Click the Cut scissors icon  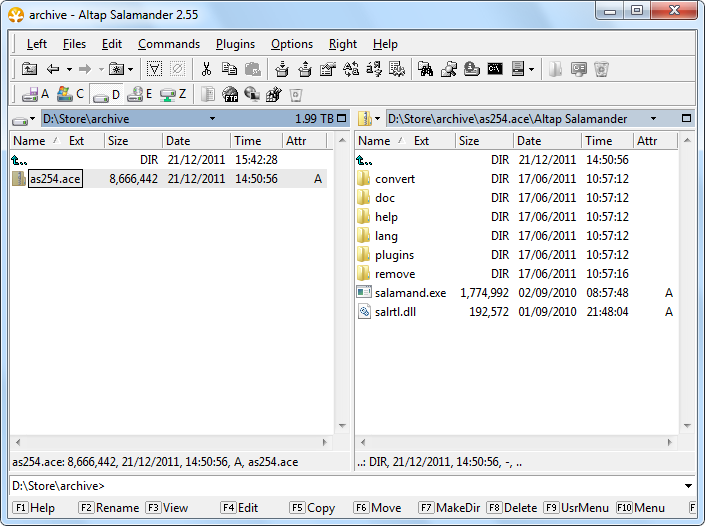click(206, 69)
